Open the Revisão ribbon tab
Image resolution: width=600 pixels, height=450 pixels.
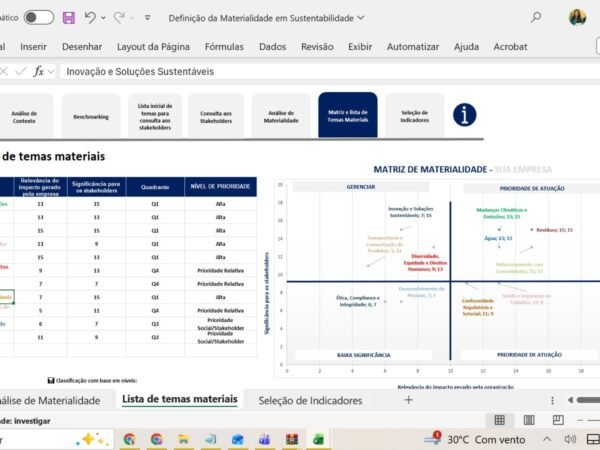pyautogui.click(x=317, y=47)
